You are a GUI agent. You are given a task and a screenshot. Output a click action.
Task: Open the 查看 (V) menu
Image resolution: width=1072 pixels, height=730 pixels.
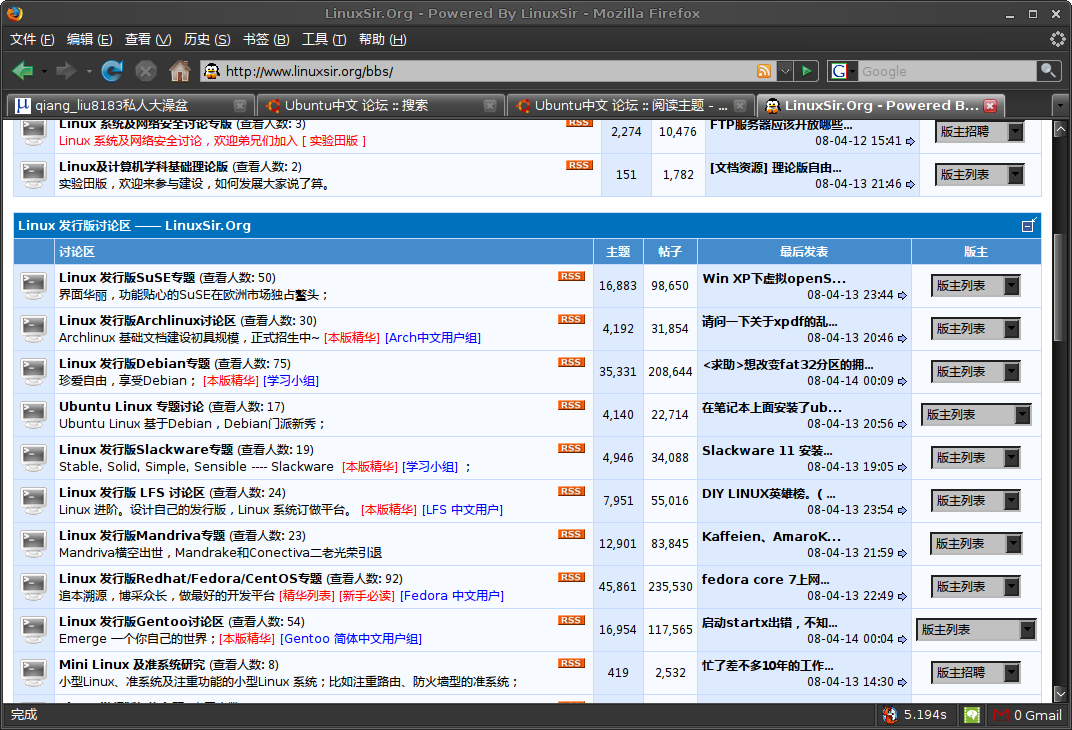[x=148, y=40]
